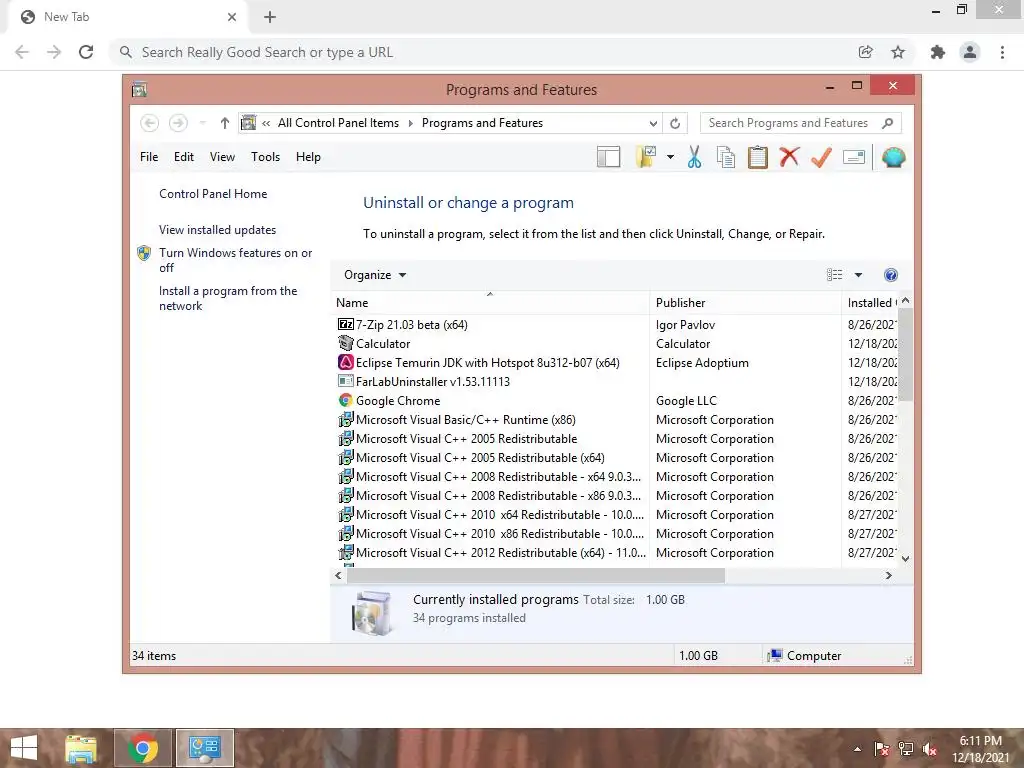Click the Up one level arrow
Screen dimensions: 1024x768
pyautogui.click(x=225, y=123)
